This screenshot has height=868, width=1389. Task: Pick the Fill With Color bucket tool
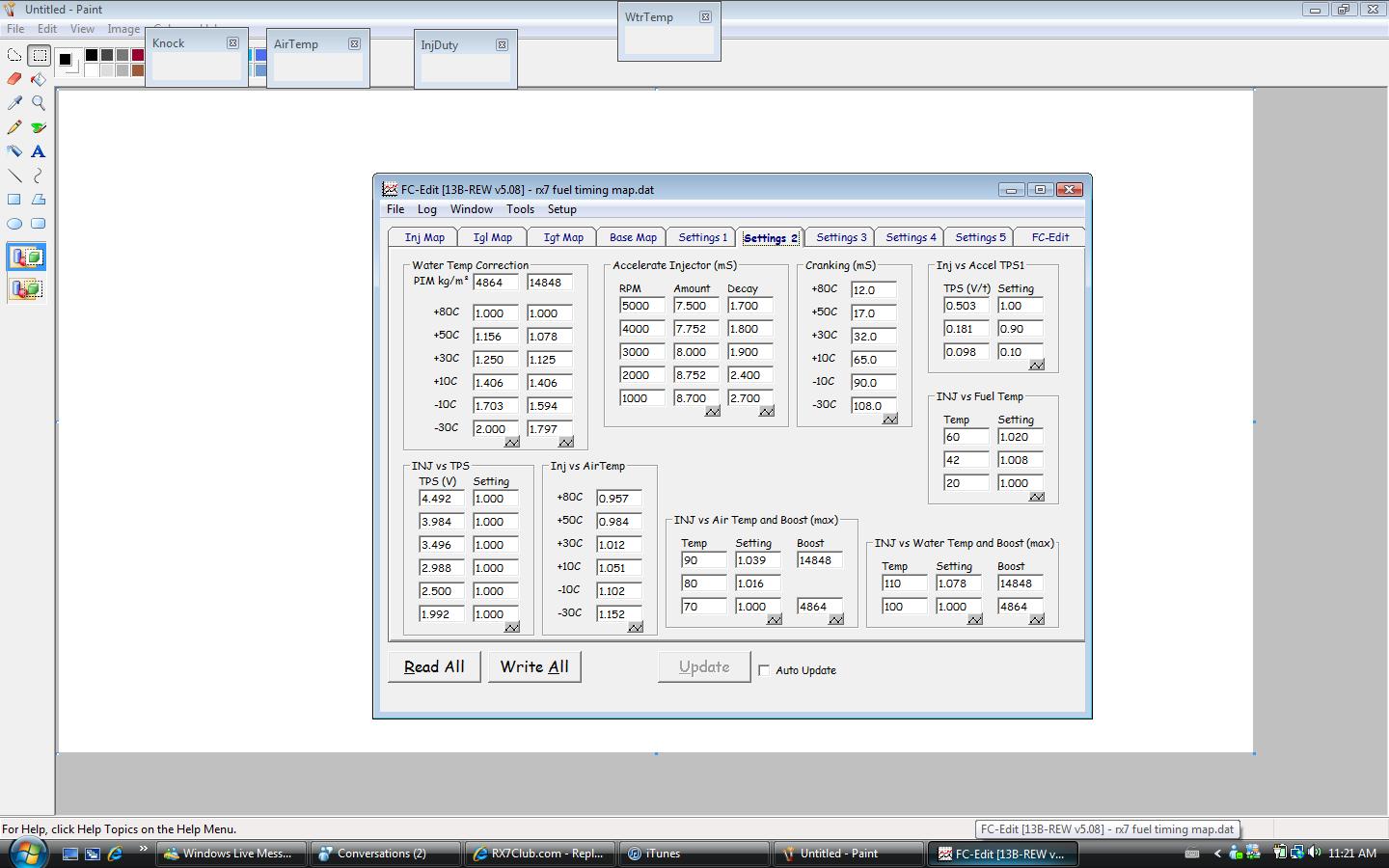pyautogui.click(x=39, y=79)
